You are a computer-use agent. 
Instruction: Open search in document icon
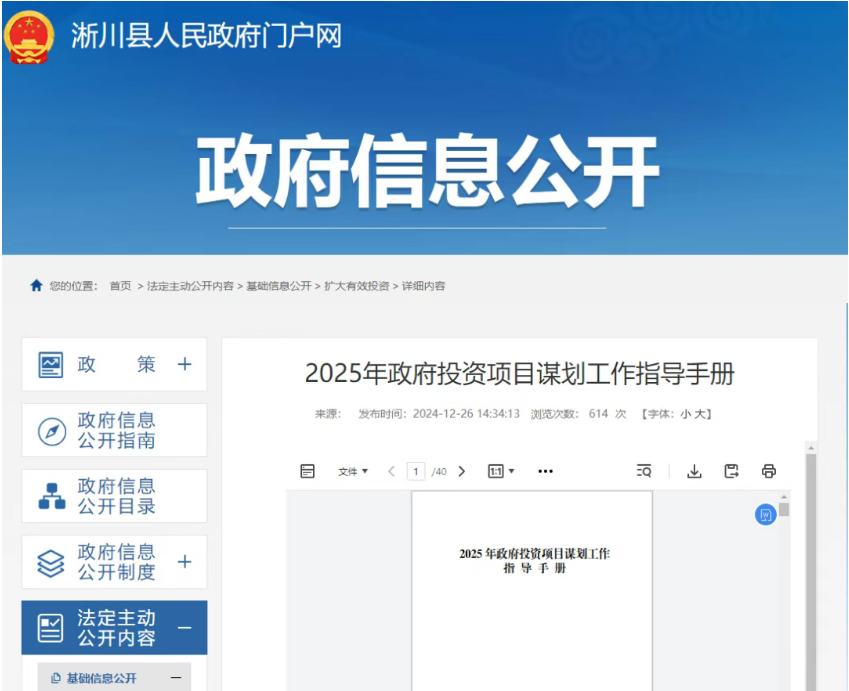point(644,471)
